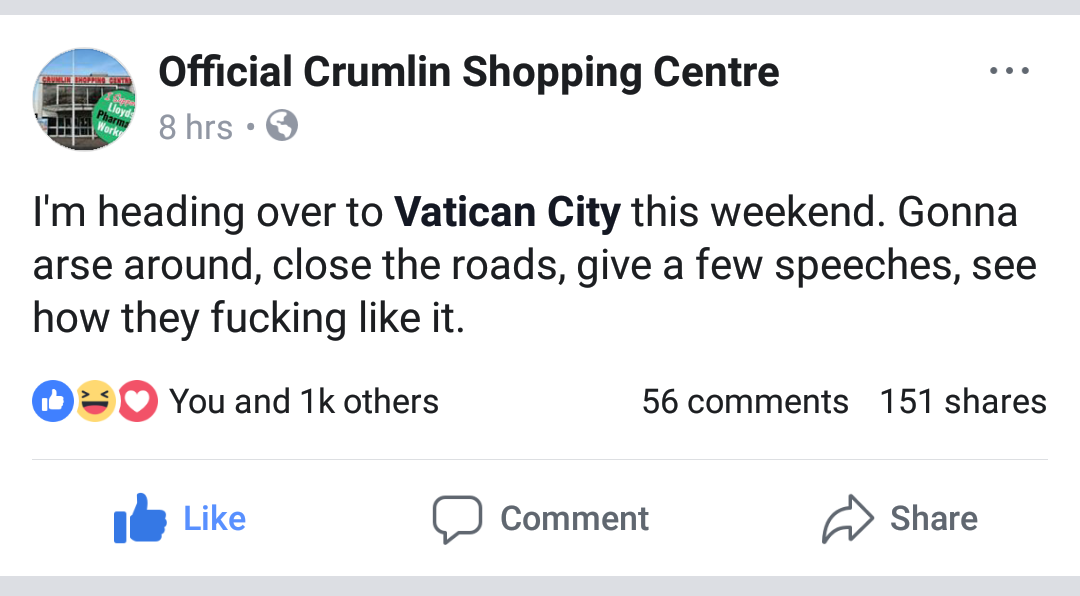This screenshot has height=596, width=1080.
Task: Open the 56 comments list
Action: pos(744,402)
